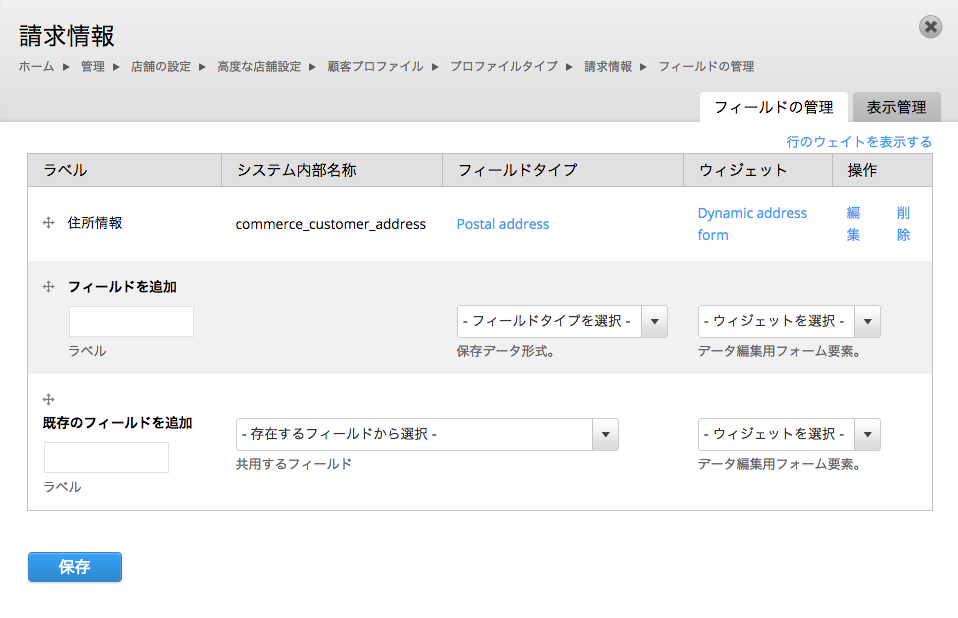Open the Postal address field type link

pos(502,224)
